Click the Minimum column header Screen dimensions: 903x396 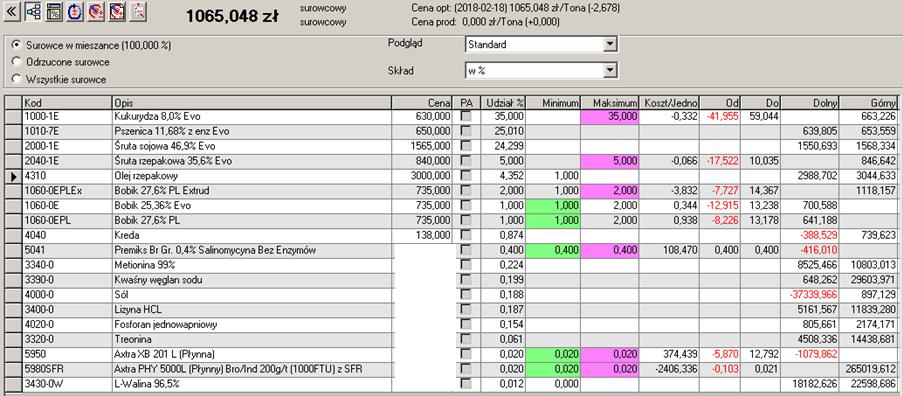tap(553, 103)
